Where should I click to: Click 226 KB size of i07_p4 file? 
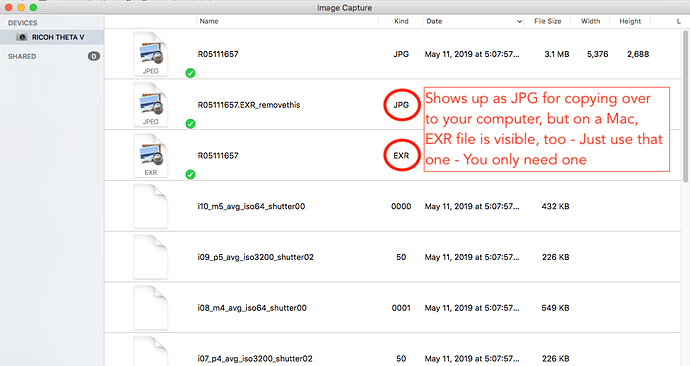coord(555,359)
